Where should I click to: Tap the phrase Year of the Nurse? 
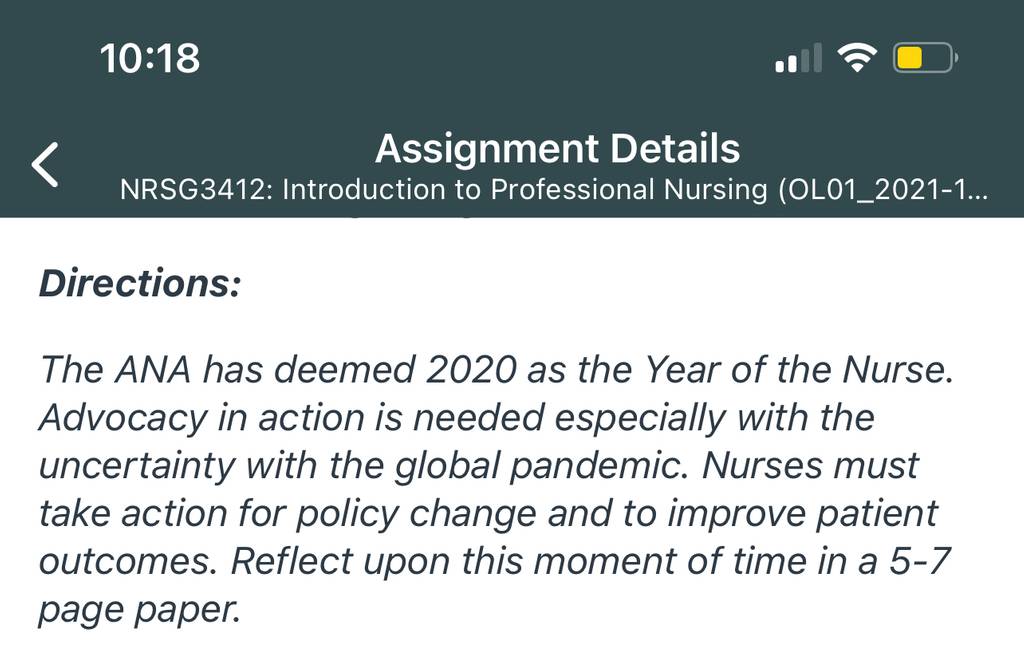[799, 370]
